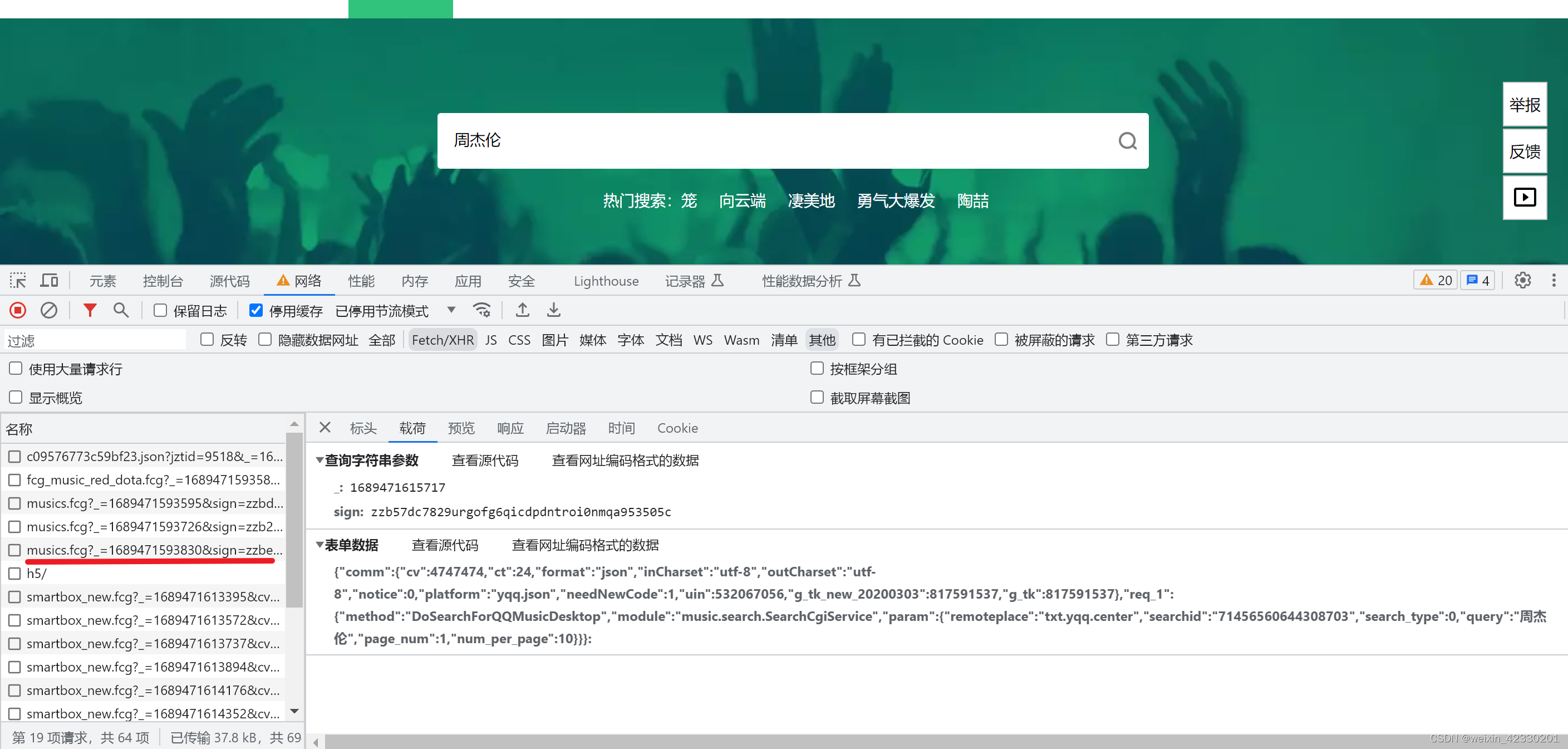Uncheck the 停用缓存 checkbox
The image size is (1568, 749).
[x=256, y=311]
